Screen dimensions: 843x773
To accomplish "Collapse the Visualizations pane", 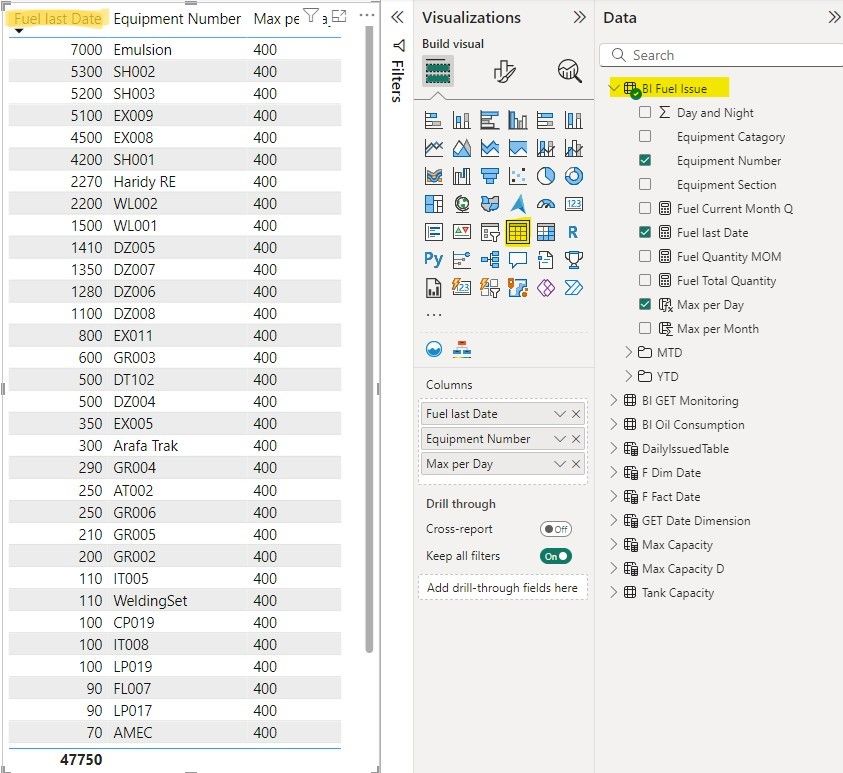I will pyautogui.click(x=579, y=17).
